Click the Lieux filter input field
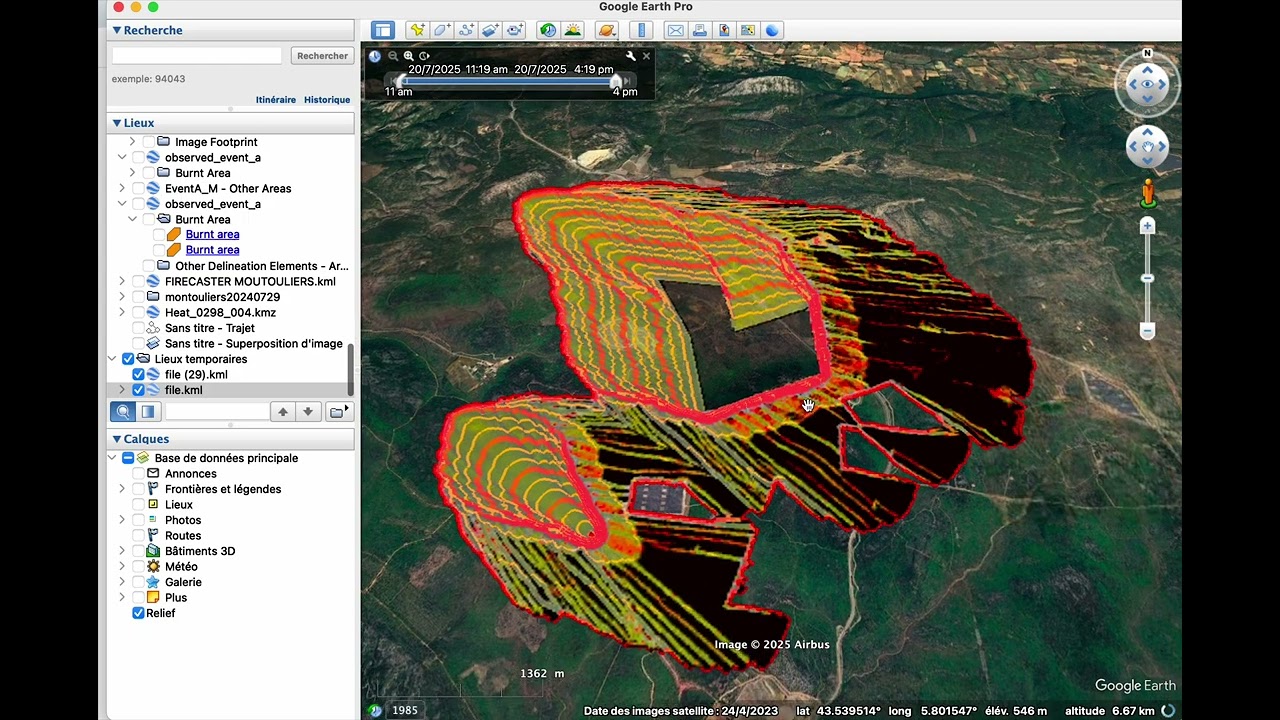1280x720 pixels. [x=217, y=411]
